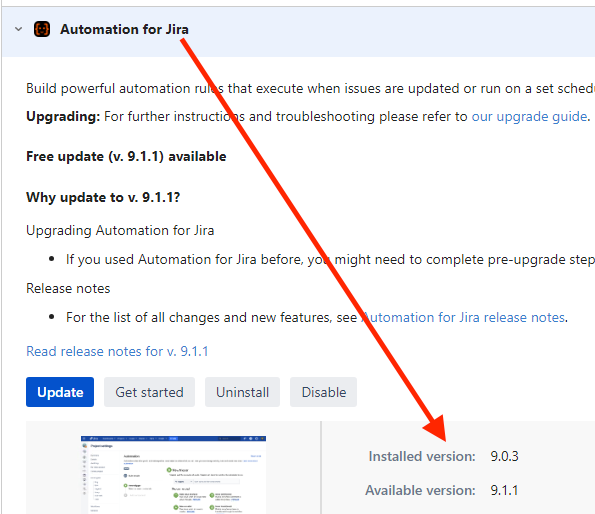Image resolution: width=595 pixels, height=514 pixels.
Task: Click the 'Available version:' label
Action: coord(420,490)
